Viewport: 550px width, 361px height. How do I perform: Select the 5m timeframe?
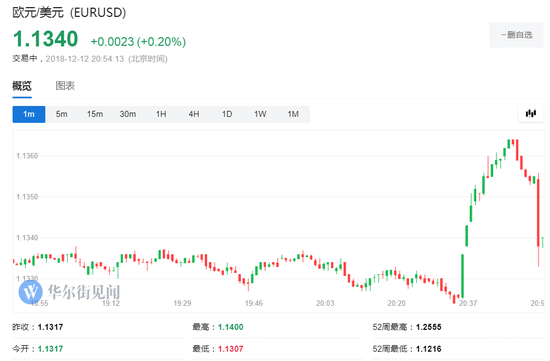click(x=61, y=114)
